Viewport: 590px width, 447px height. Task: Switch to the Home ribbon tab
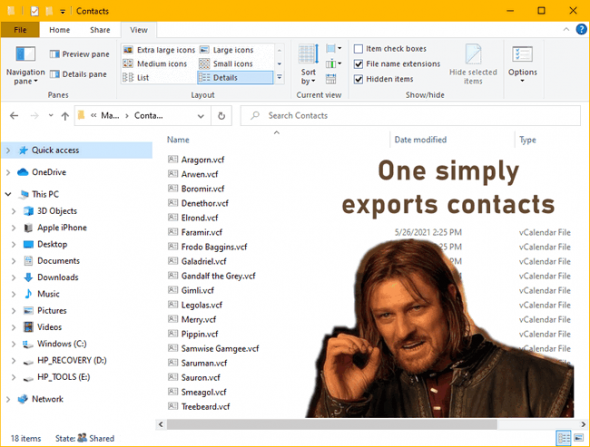59,30
